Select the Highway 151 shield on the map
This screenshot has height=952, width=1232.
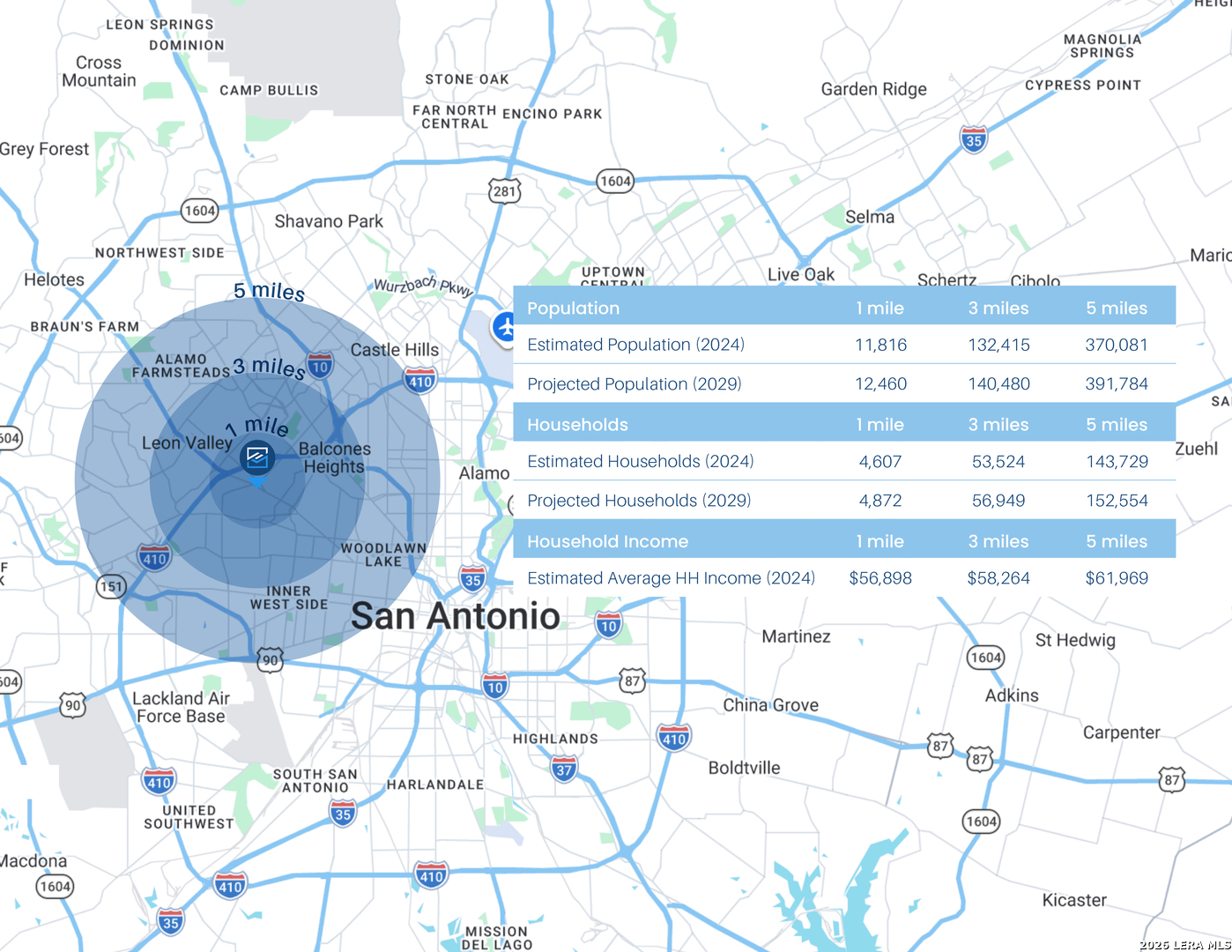[111, 586]
